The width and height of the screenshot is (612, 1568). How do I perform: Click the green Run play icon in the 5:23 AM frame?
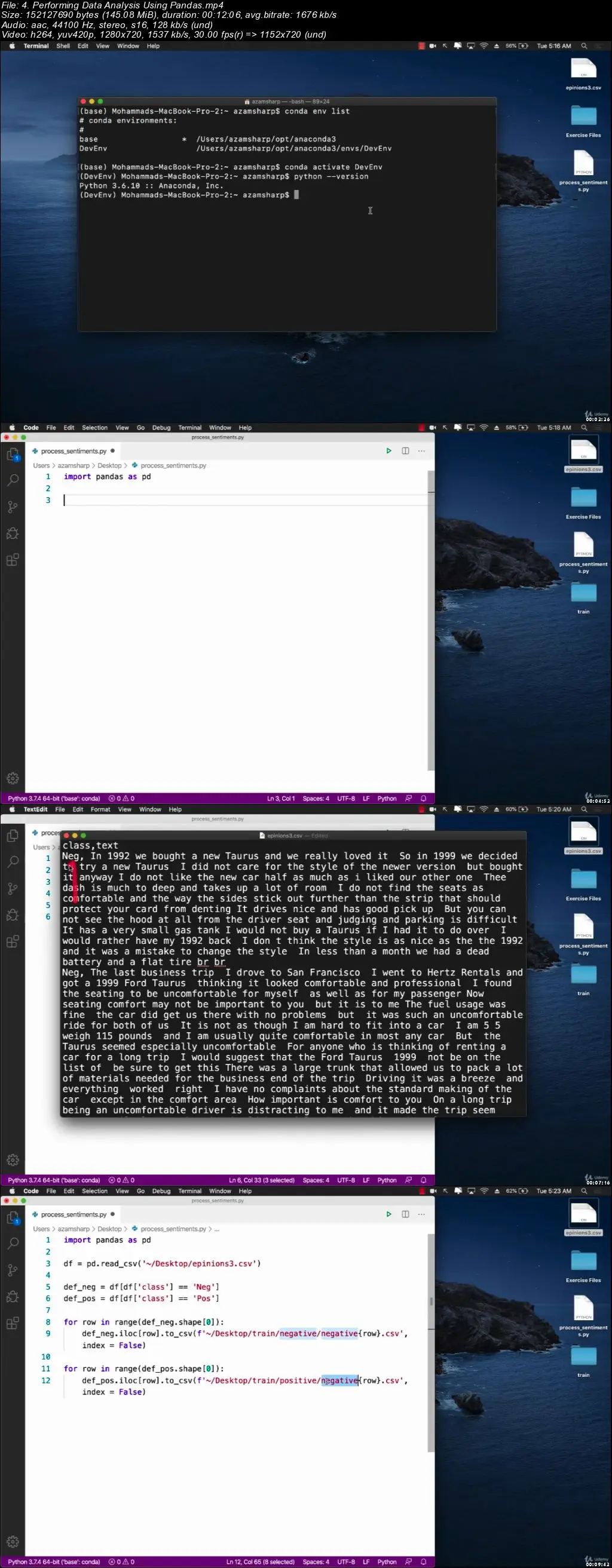pos(388,1214)
